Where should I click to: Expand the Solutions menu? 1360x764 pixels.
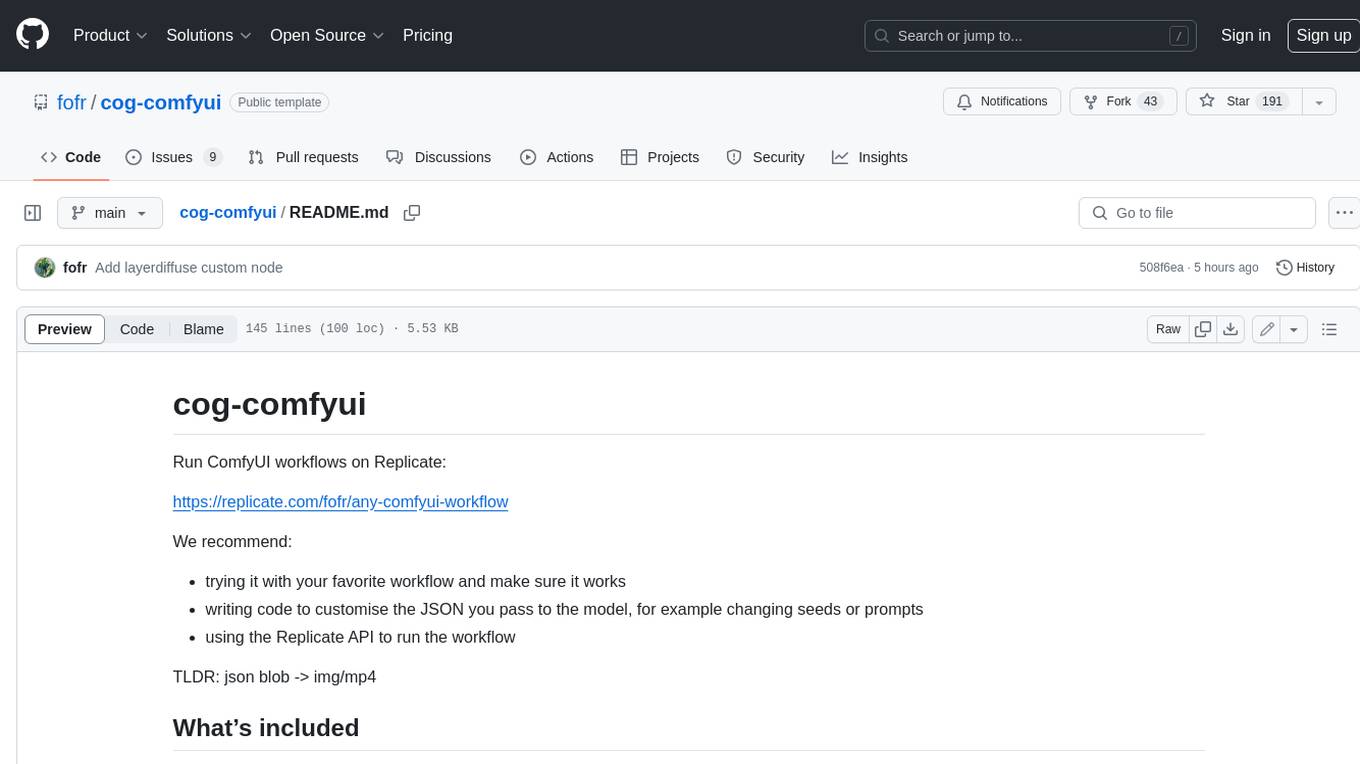(208, 35)
